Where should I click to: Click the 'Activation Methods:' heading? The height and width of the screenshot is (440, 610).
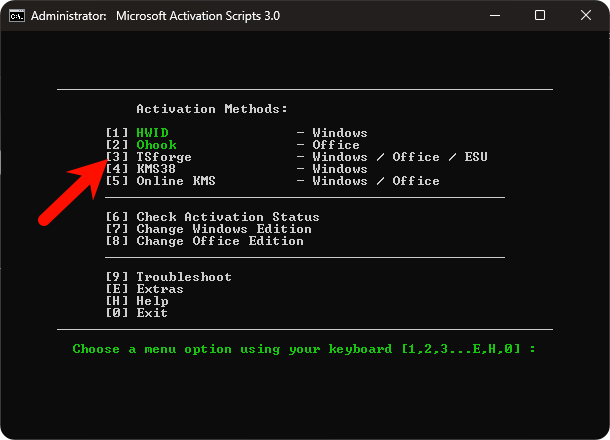tap(212, 109)
